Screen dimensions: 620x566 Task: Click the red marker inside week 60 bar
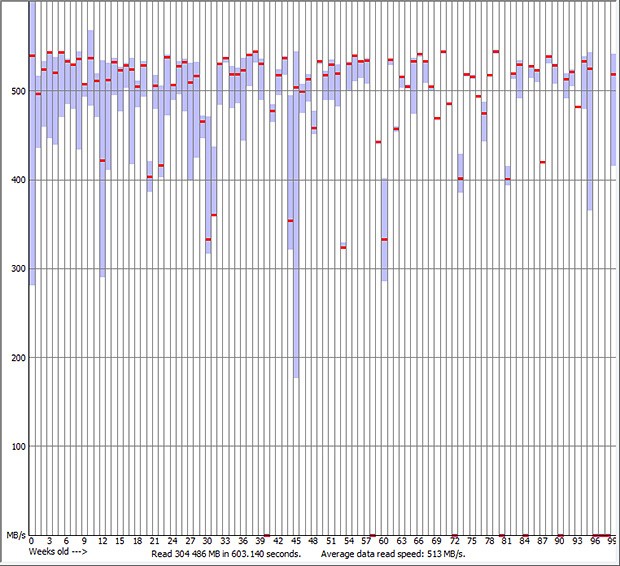[x=384, y=240]
